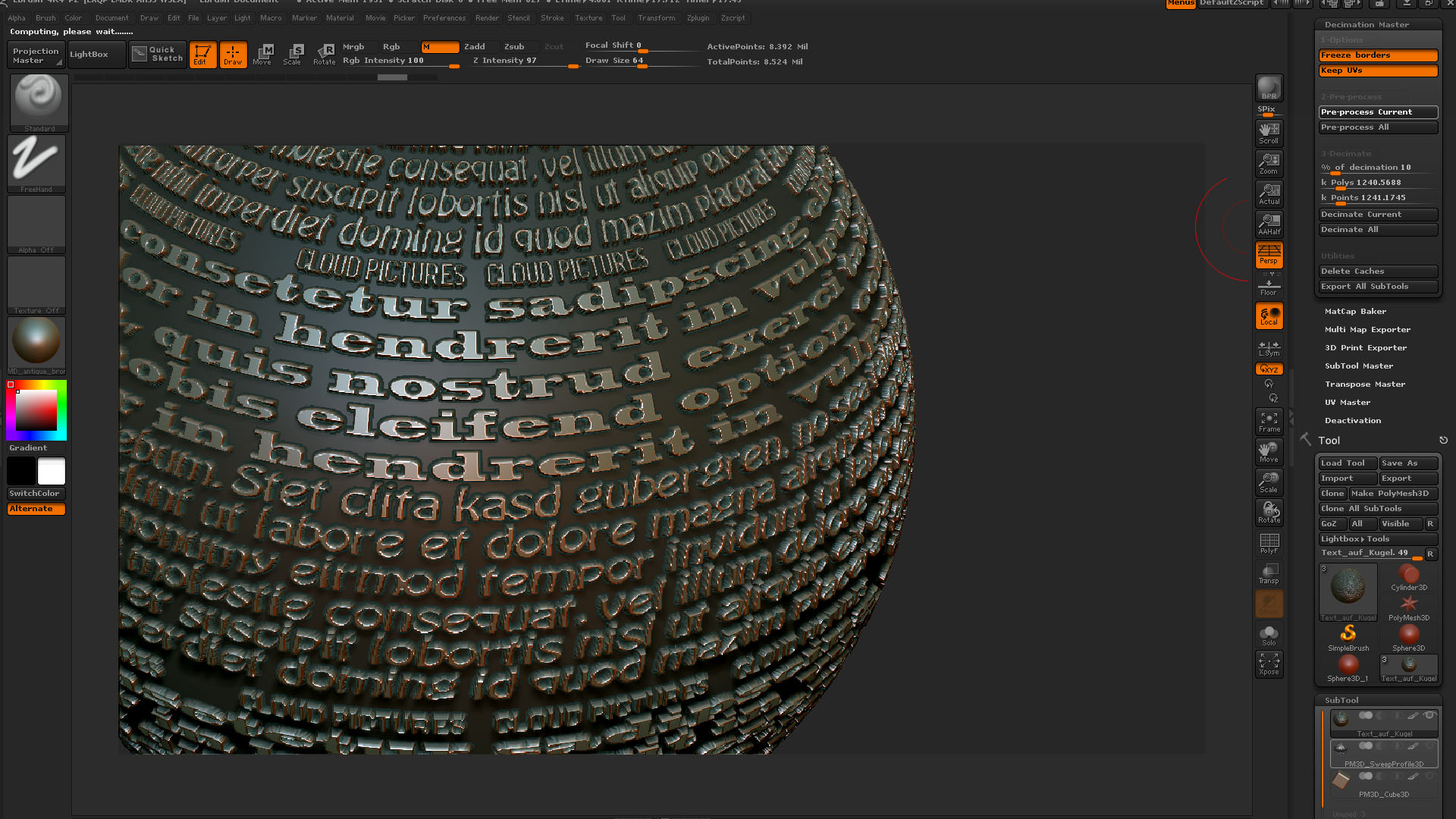Enable Zadd sculpt mode
This screenshot has width=1456, height=819.
click(480, 47)
